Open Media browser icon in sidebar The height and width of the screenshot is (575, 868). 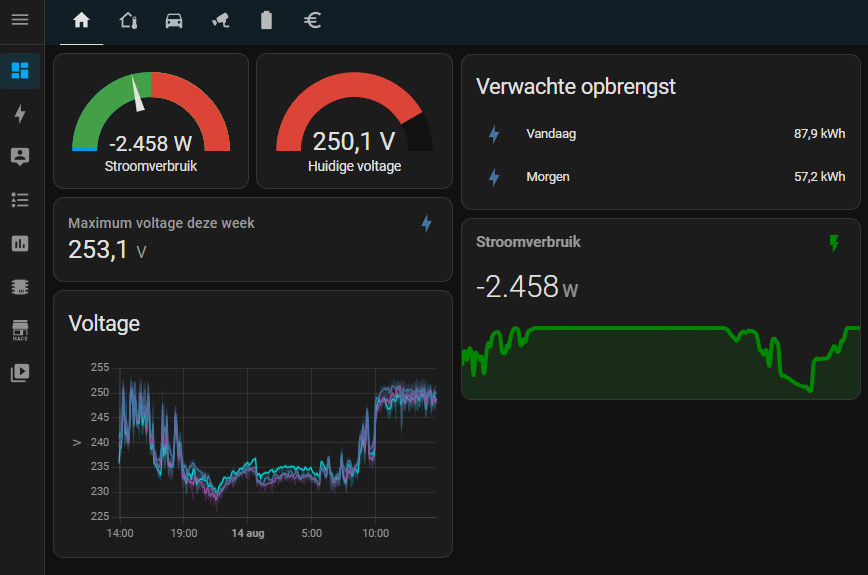(x=20, y=372)
